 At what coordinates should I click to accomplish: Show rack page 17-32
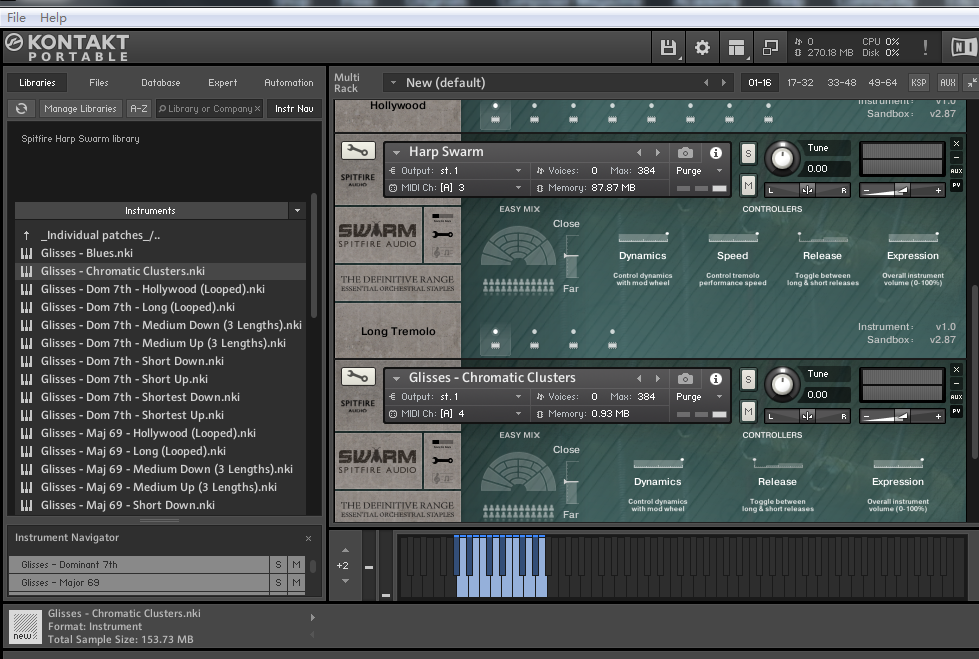click(x=800, y=82)
